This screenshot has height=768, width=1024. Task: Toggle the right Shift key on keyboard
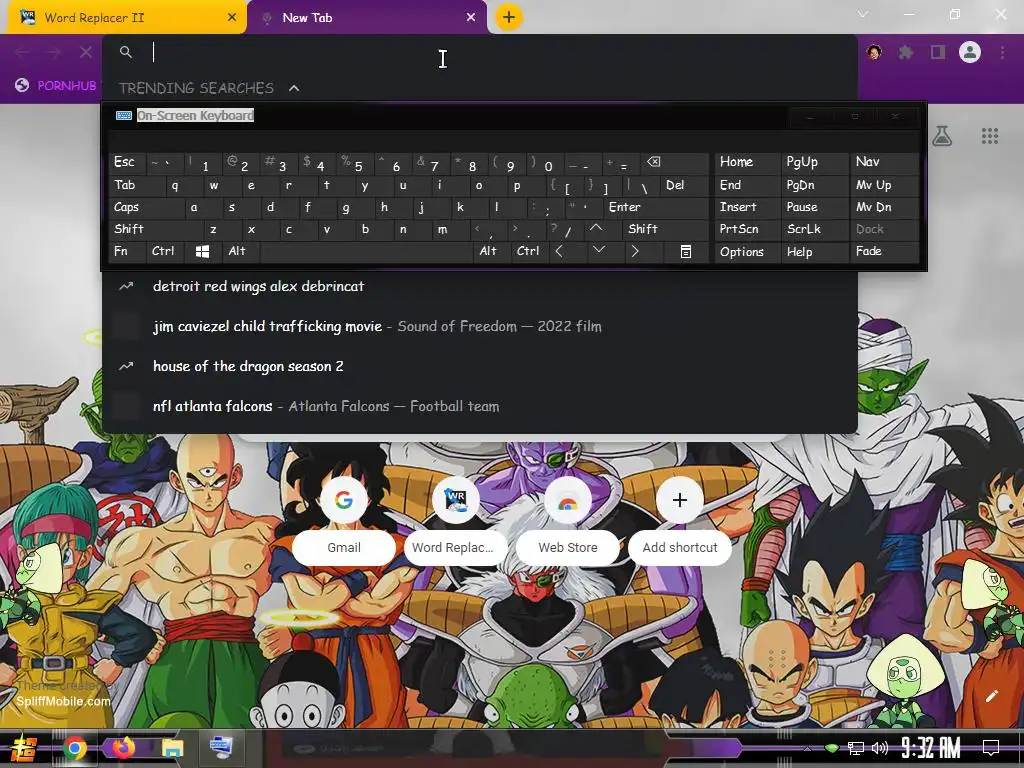click(665, 229)
